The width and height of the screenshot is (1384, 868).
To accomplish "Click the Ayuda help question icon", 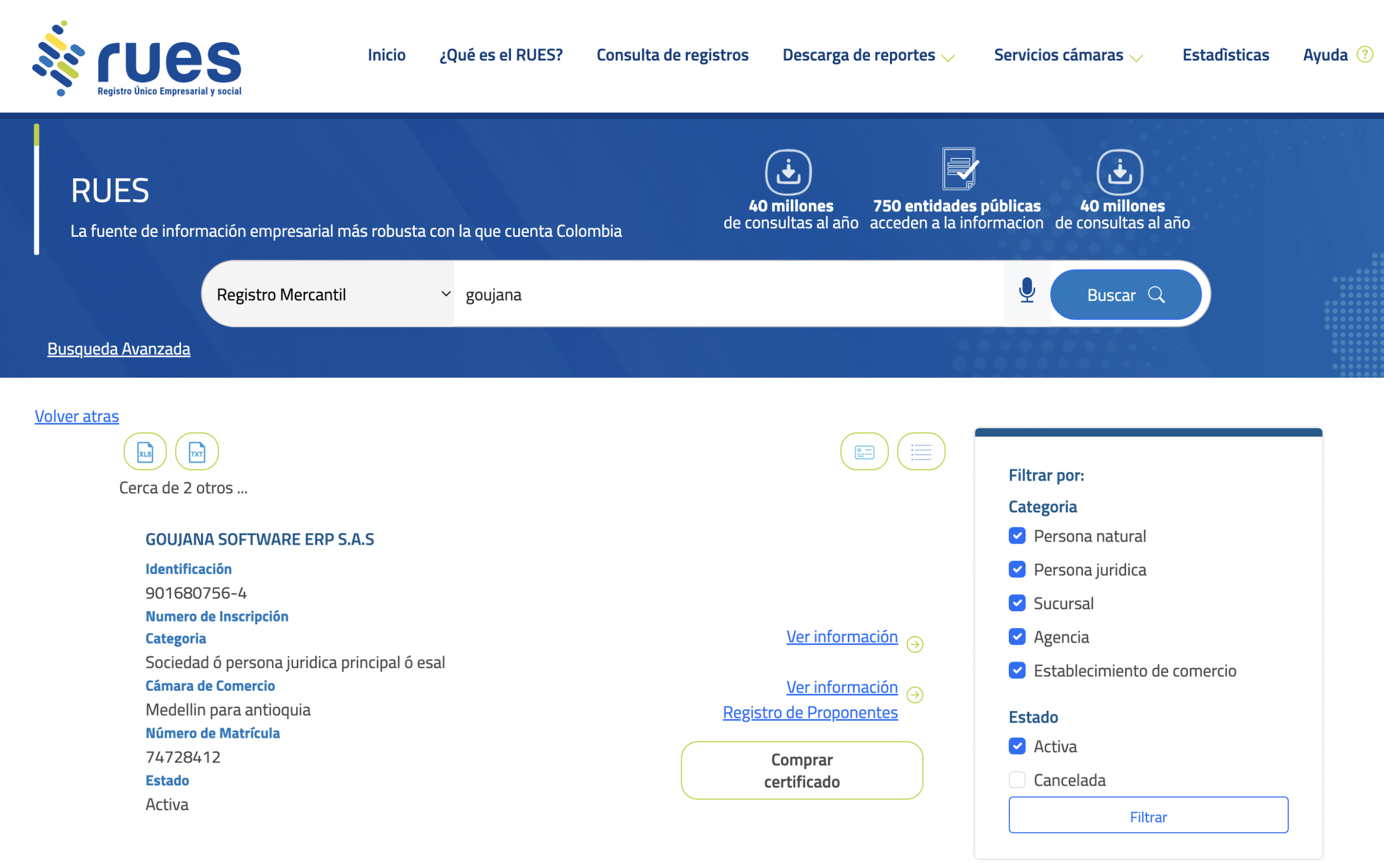I will pyautogui.click(x=1365, y=55).
